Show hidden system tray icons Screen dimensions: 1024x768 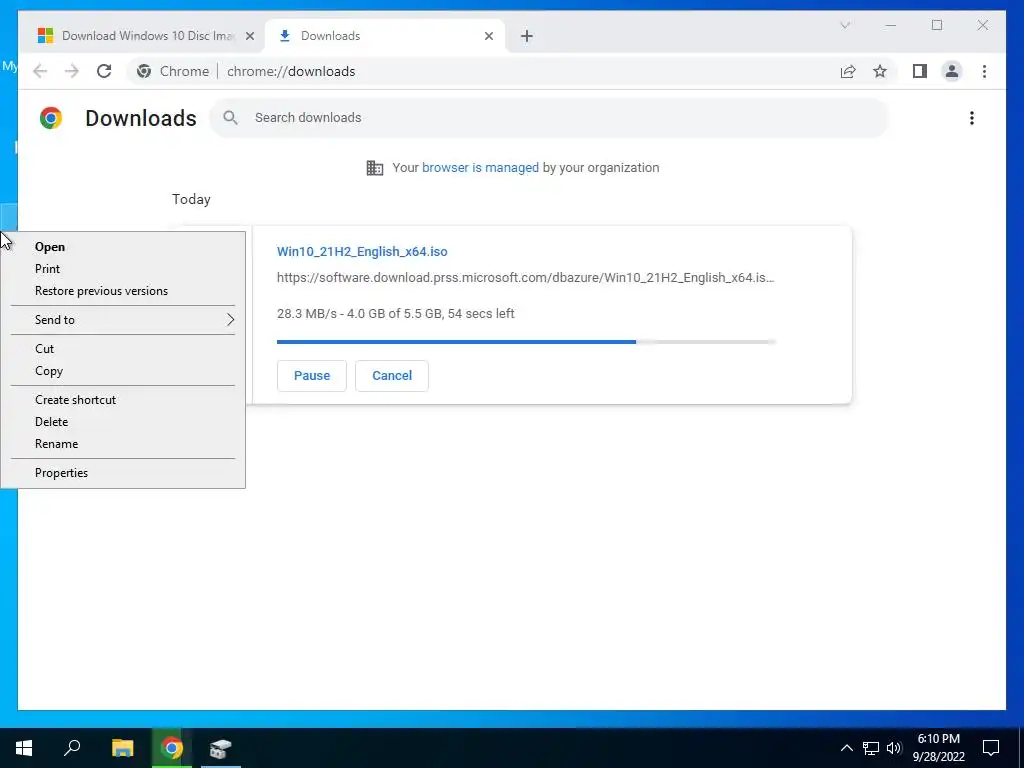pyautogui.click(x=846, y=748)
